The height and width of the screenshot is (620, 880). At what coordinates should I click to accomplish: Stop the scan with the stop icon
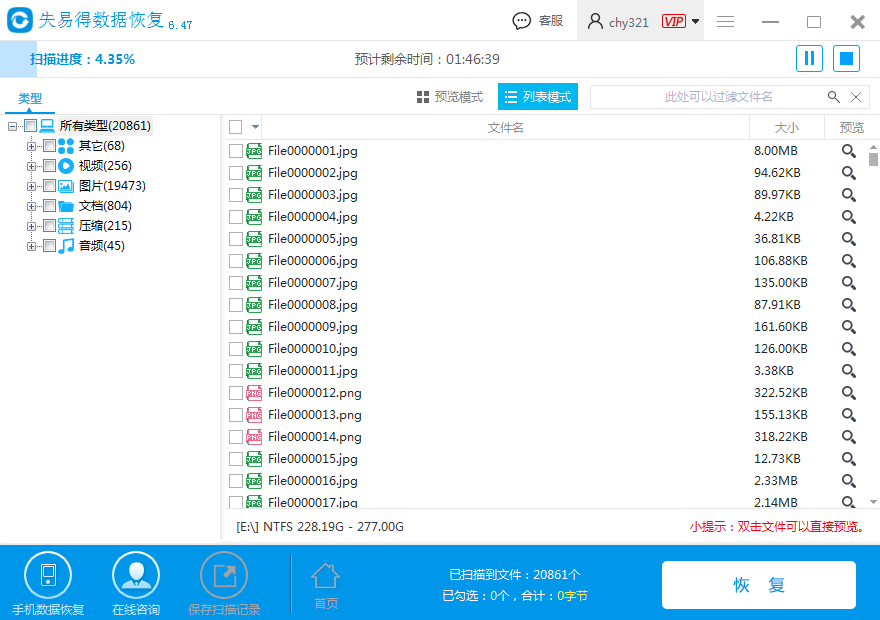[845, 58]
